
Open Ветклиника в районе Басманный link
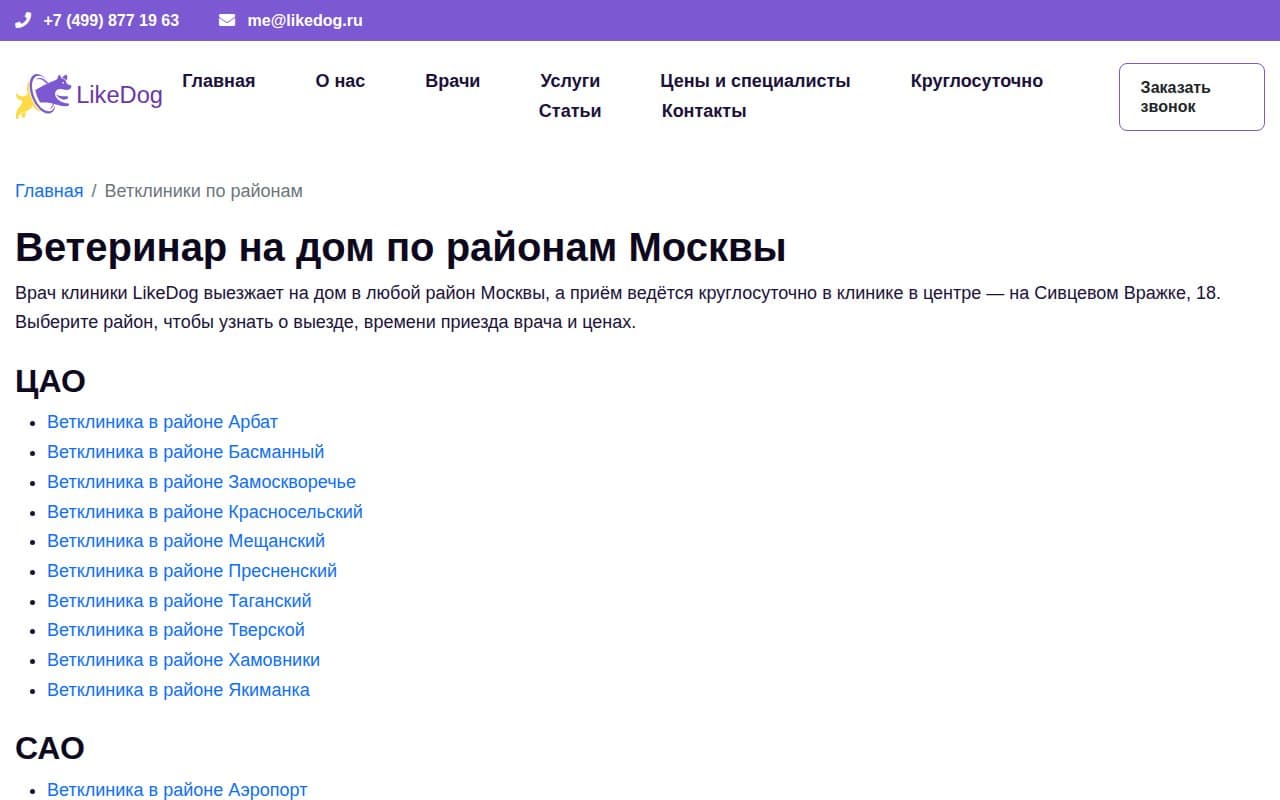pyautogui.click(x=186, y=452)
